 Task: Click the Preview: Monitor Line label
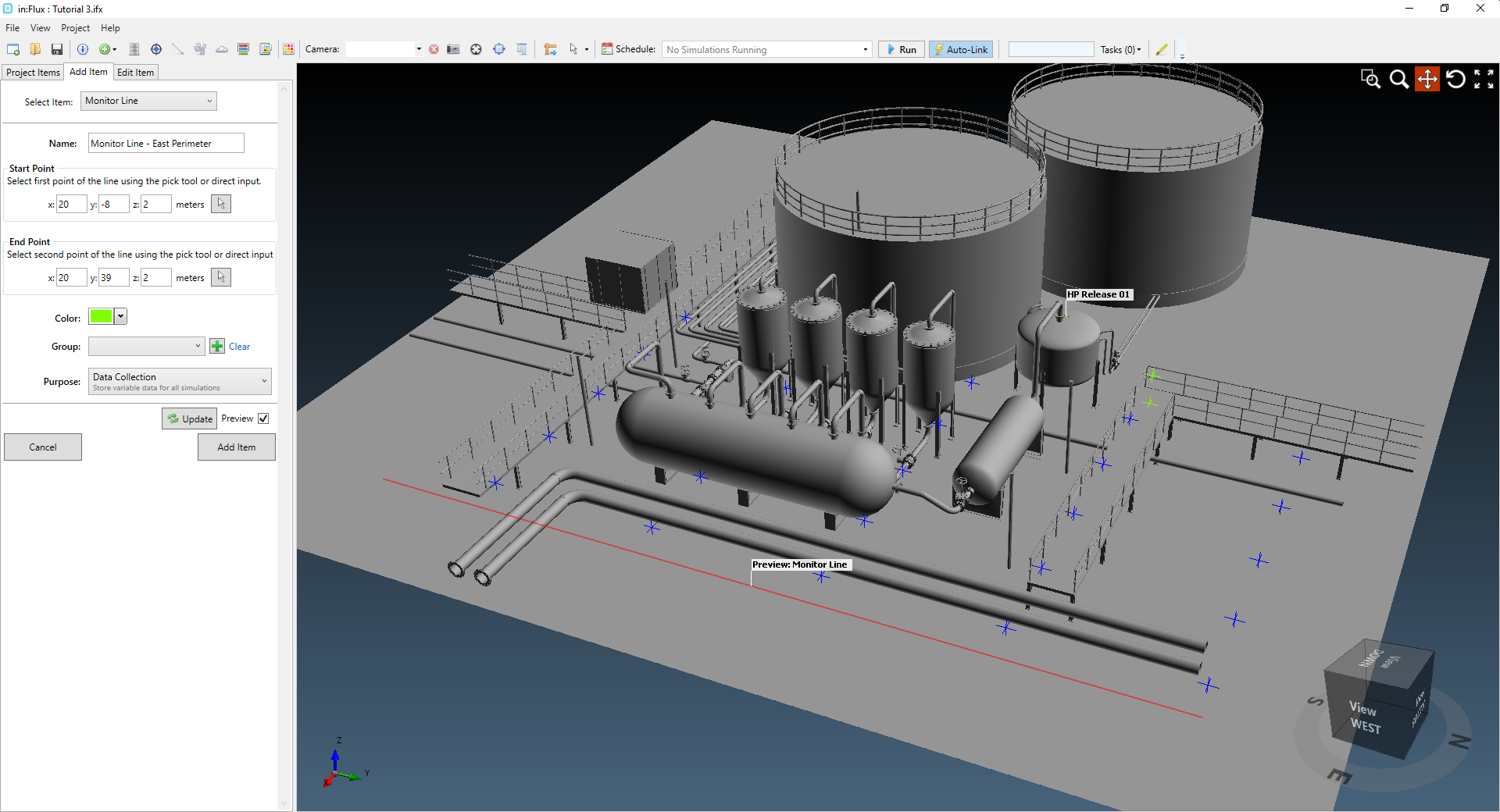(800, 564)
